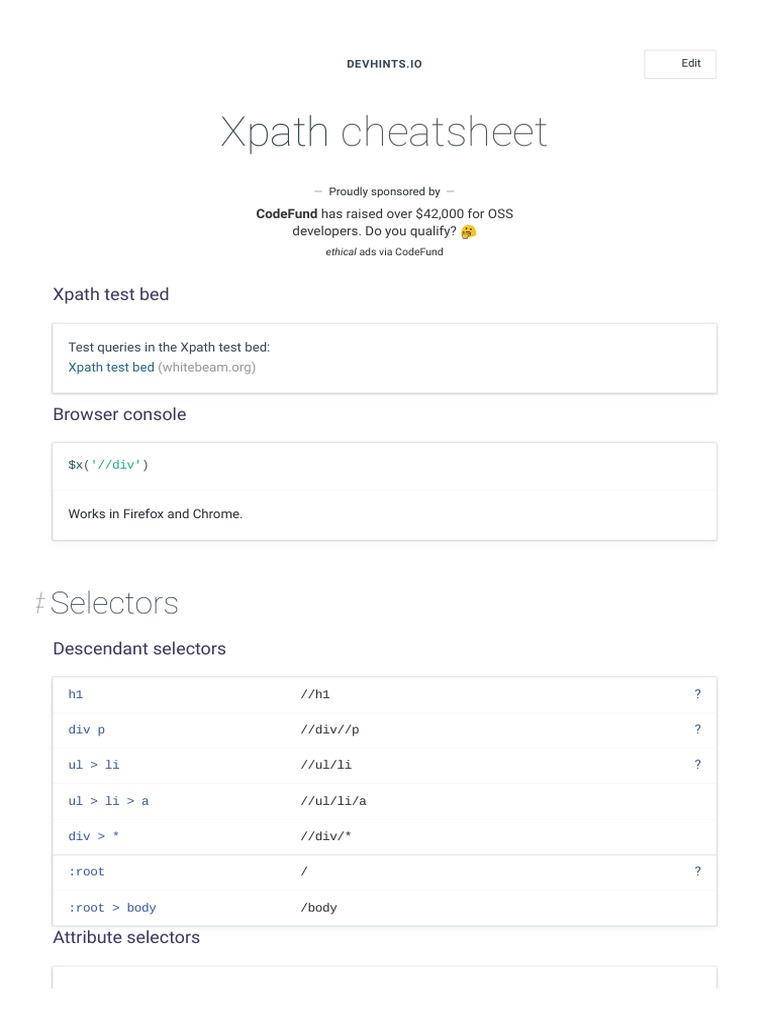Click the Xpath cheatsheet page title

384,132
